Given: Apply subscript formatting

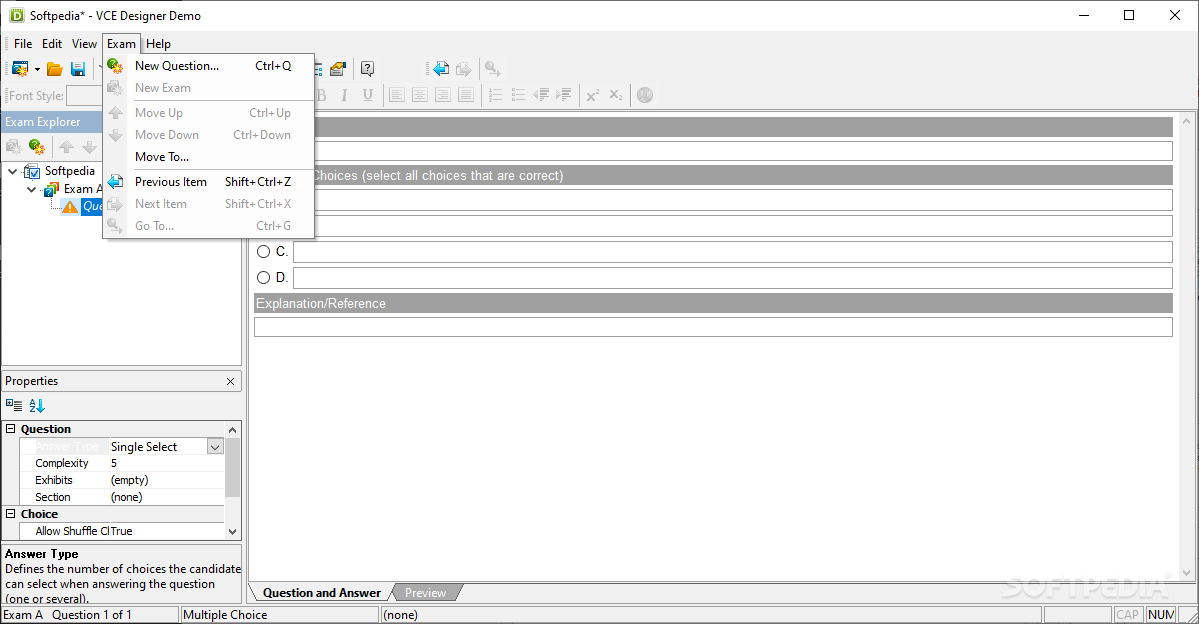Looking at the screenshot, I should (616, 95).
